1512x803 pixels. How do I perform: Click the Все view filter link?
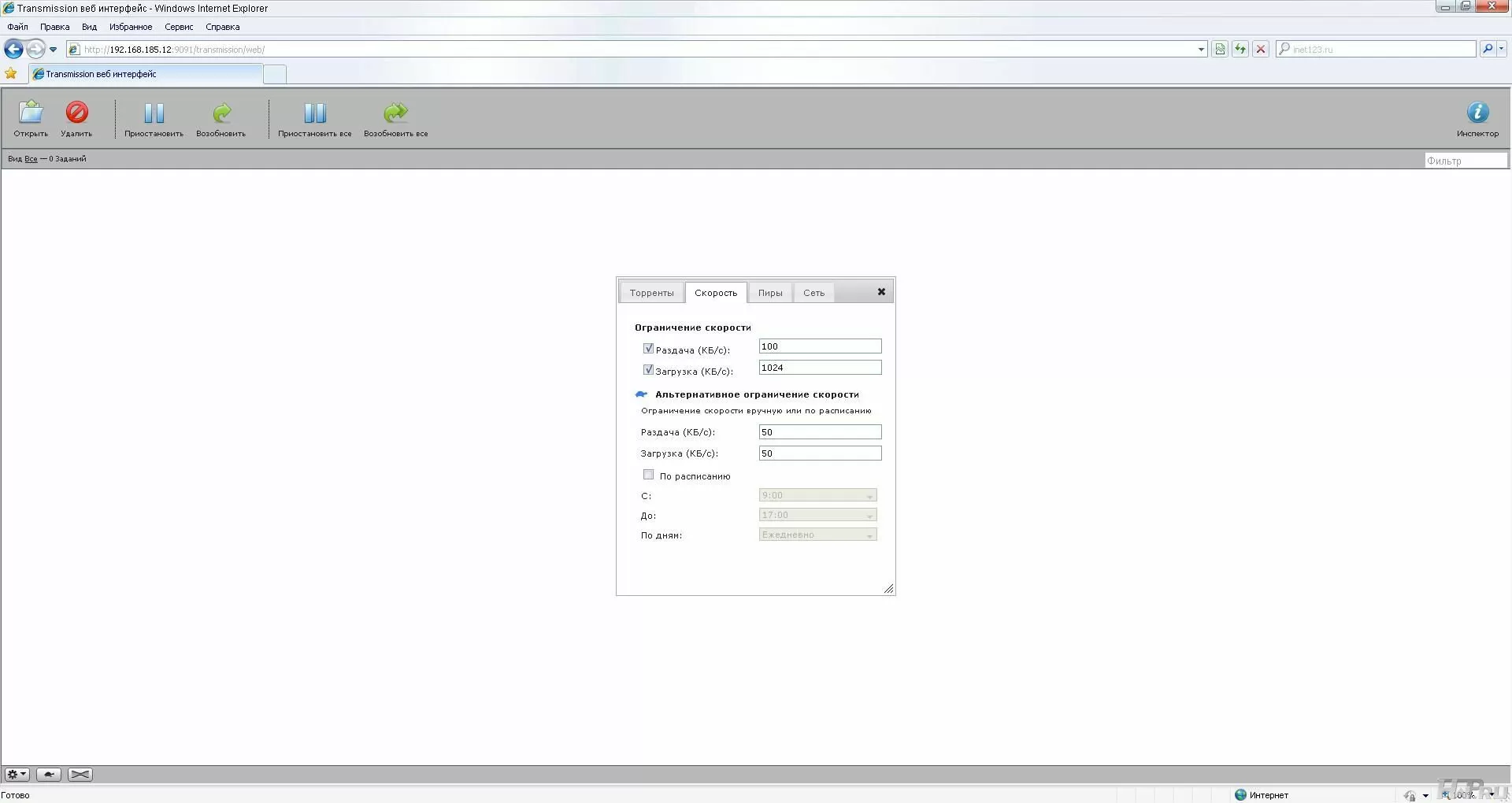pyautogui.click(x=31, y=159)
